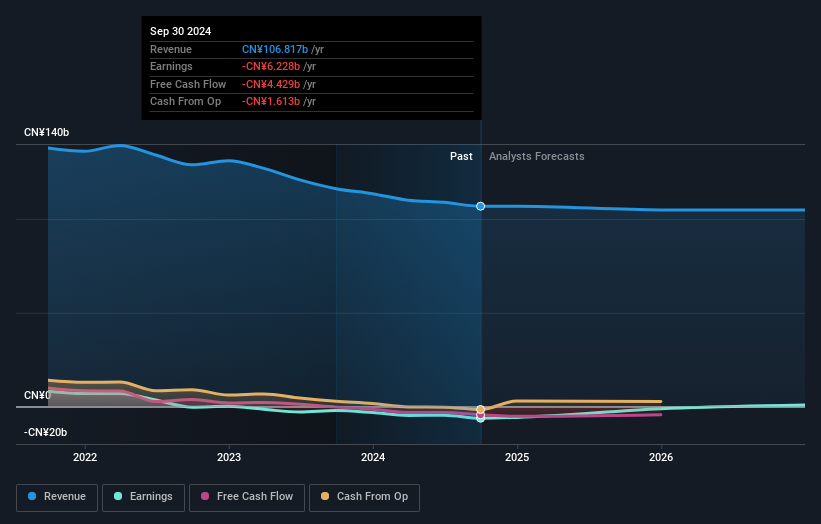
Task: Select the 2025 x-axis label
Action: (517, 457)
